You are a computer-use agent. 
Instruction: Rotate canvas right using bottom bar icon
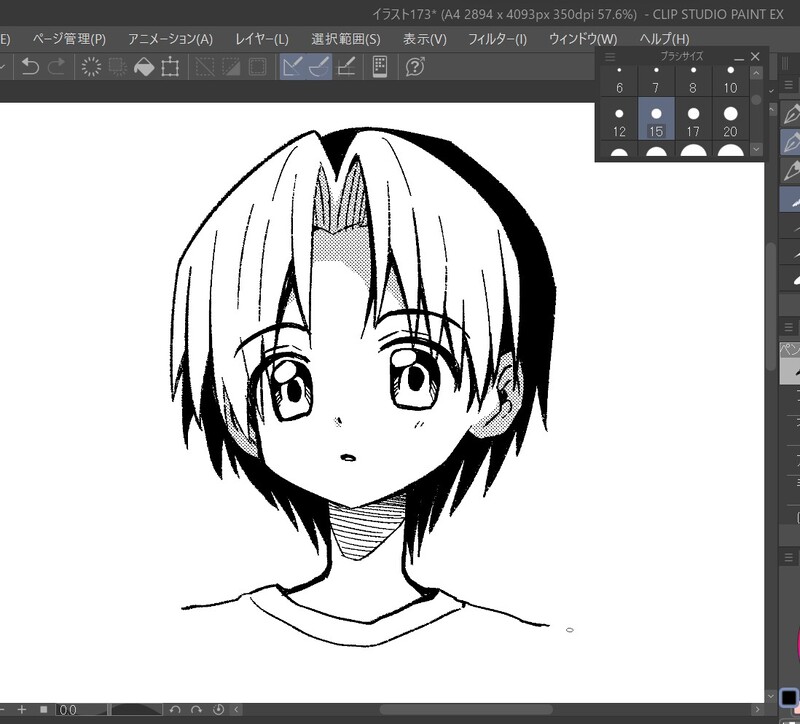(x=196, y=710)
